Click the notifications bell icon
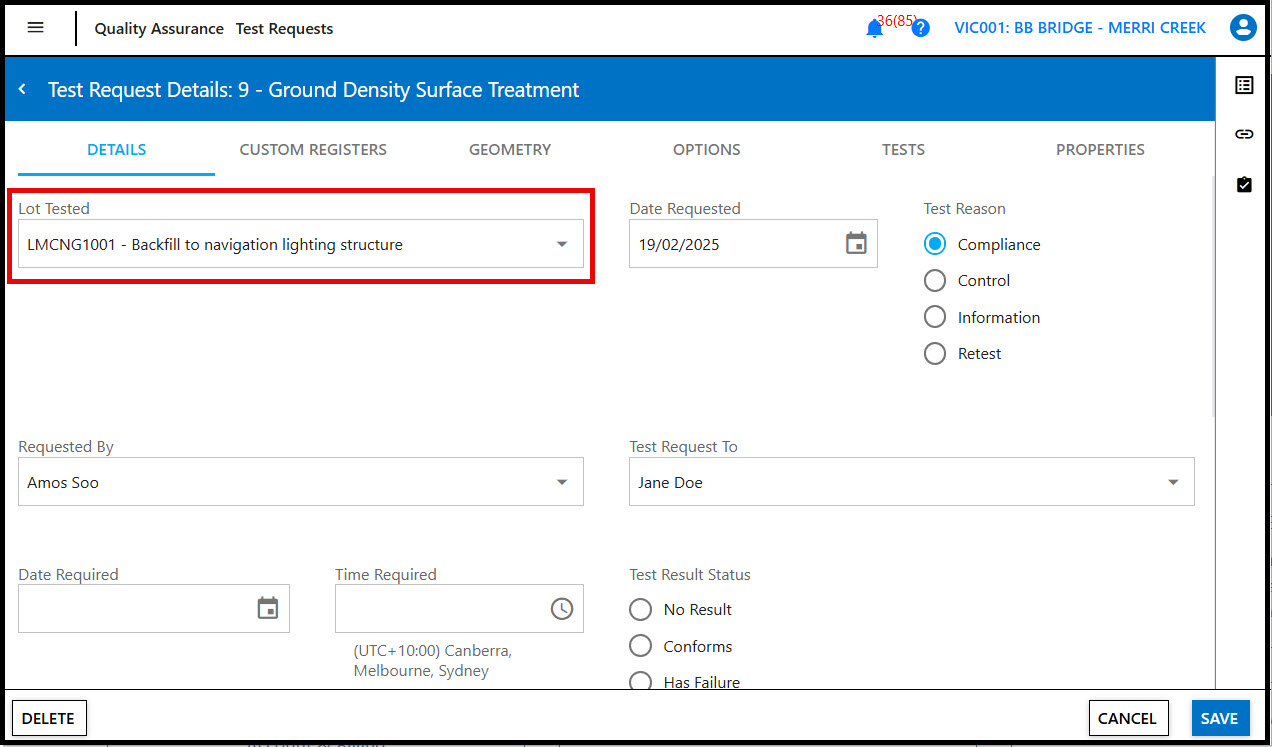 tap(874, 29)
